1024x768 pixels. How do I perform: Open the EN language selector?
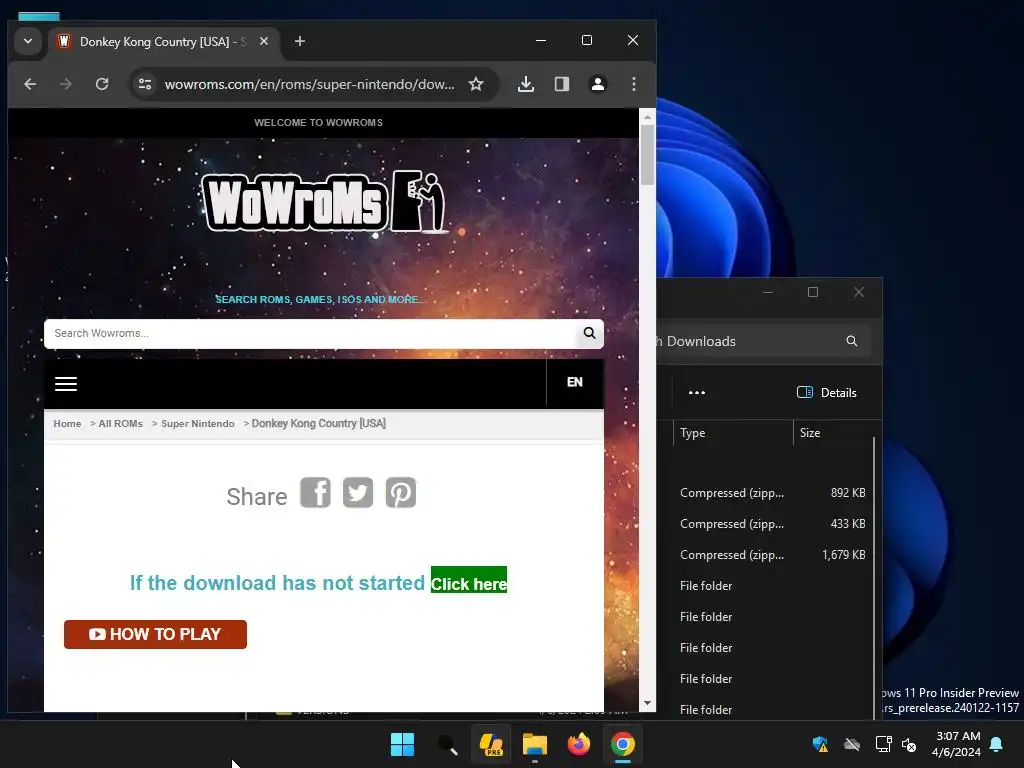pos(575,383)
